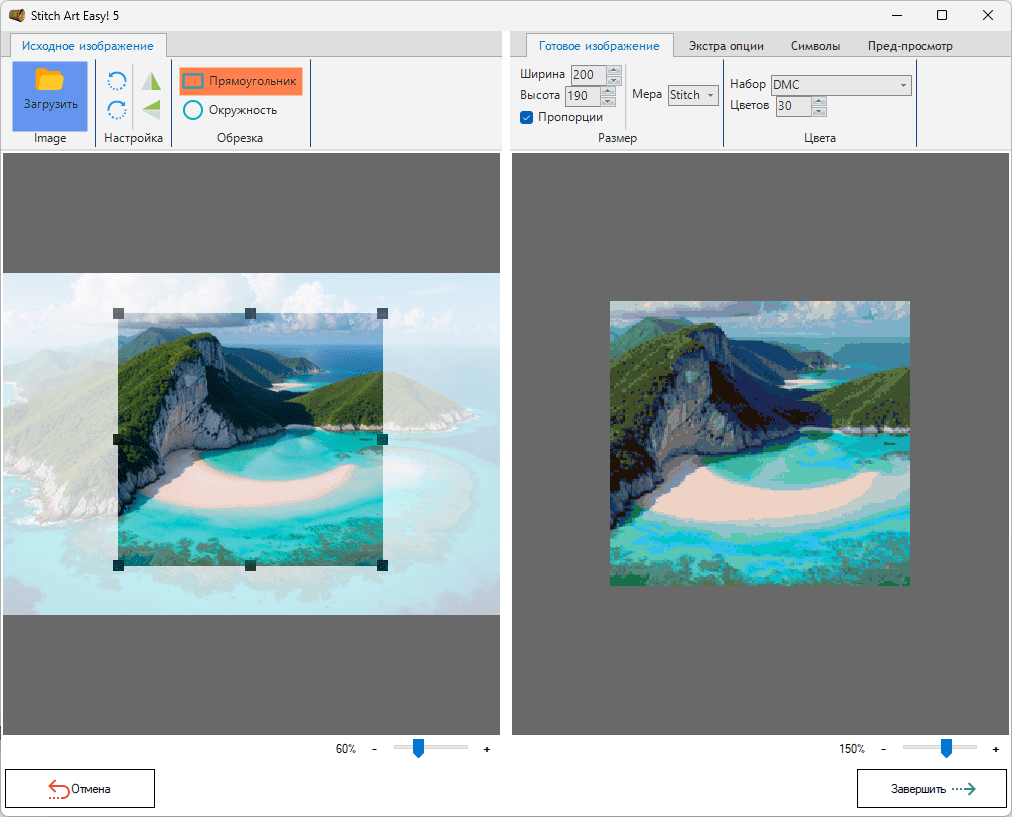This screenshot has width=1012, height=817.
Task: Toggle the Пропорции checkbox
Action: pyautogui.click(x=527, y=117)
